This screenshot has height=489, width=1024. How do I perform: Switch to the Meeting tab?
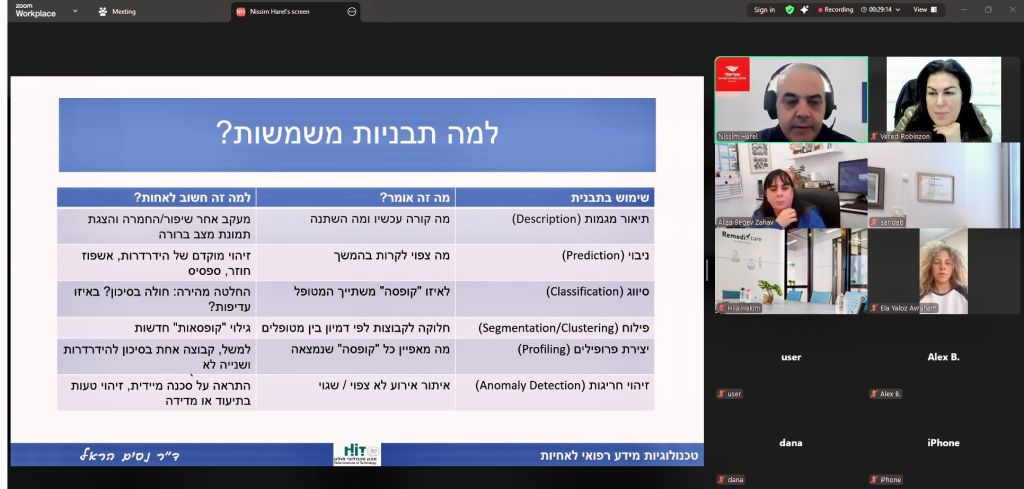click(x=118, y=11)
